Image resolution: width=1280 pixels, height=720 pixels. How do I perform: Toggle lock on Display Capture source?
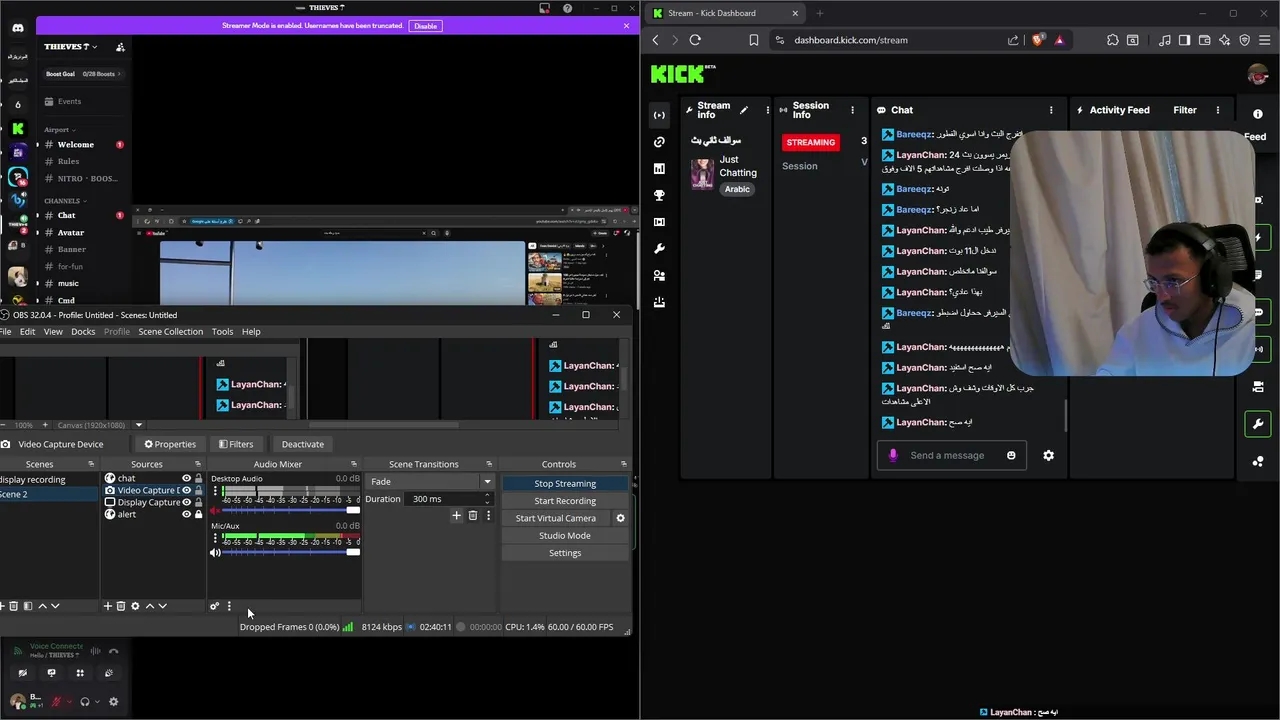(x=198, y=502)
